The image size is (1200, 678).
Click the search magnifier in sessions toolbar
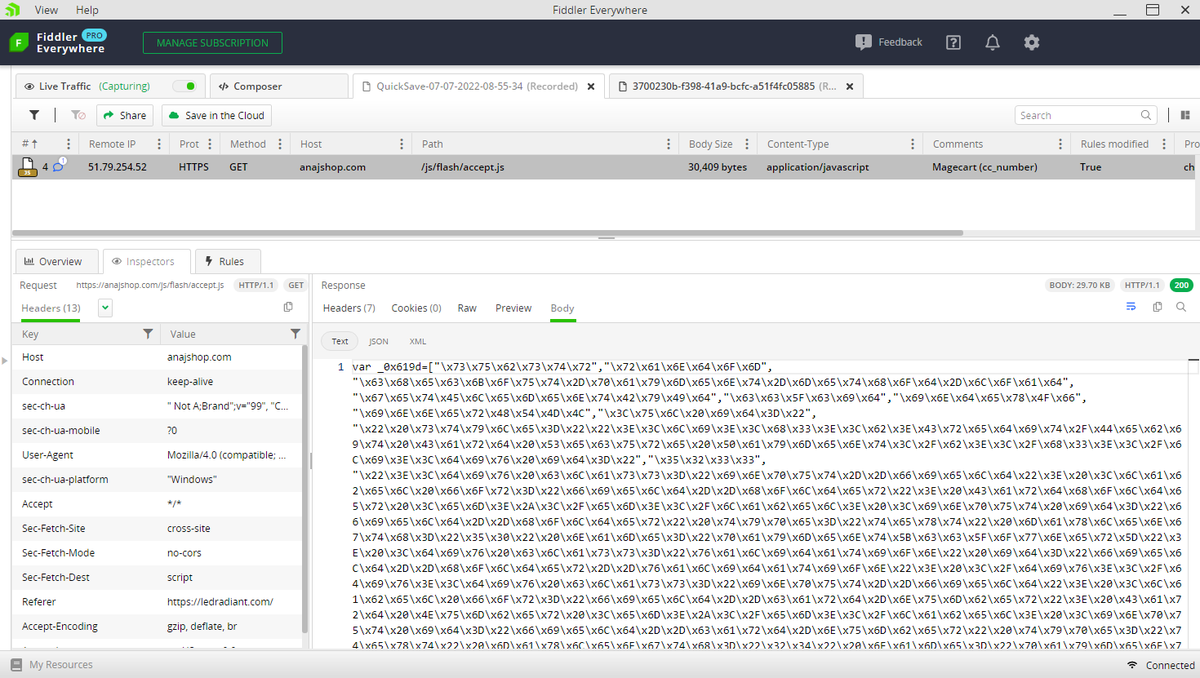(x=1146, y=115)
